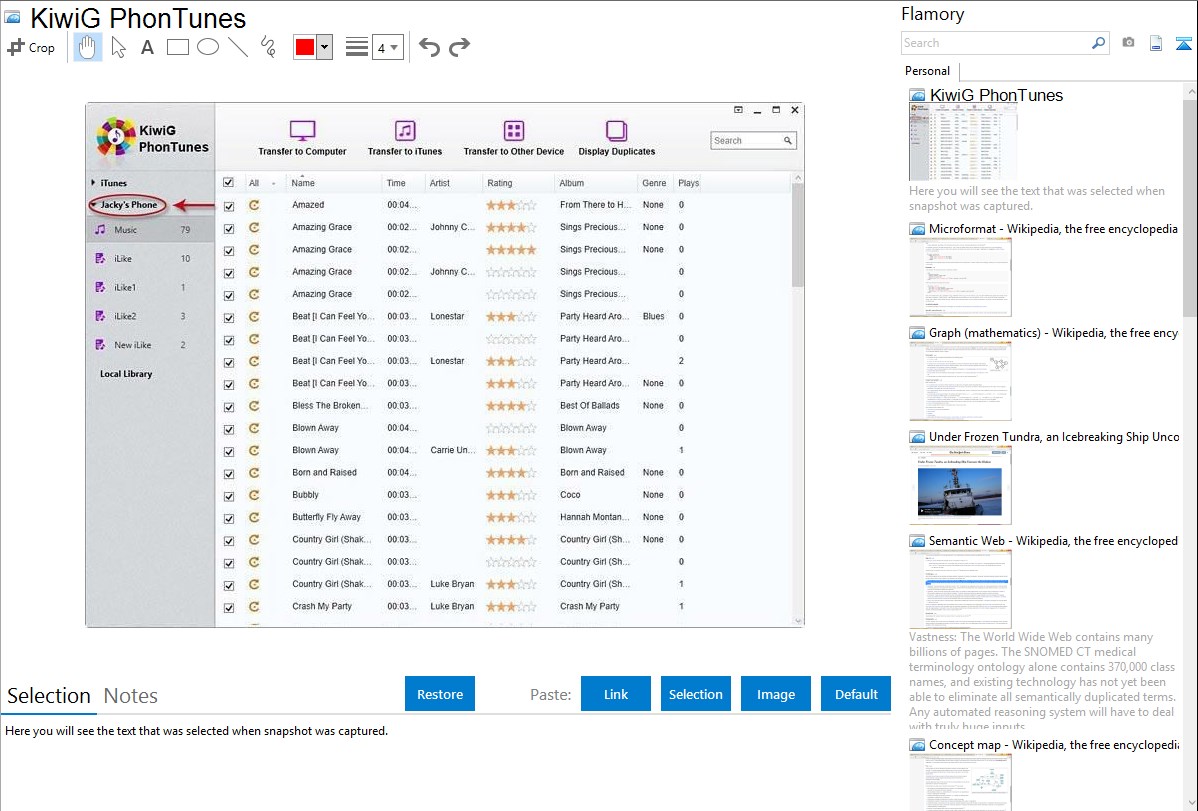Activate the hand pan tool
1198x811 pixels.
tap(88, 47)
